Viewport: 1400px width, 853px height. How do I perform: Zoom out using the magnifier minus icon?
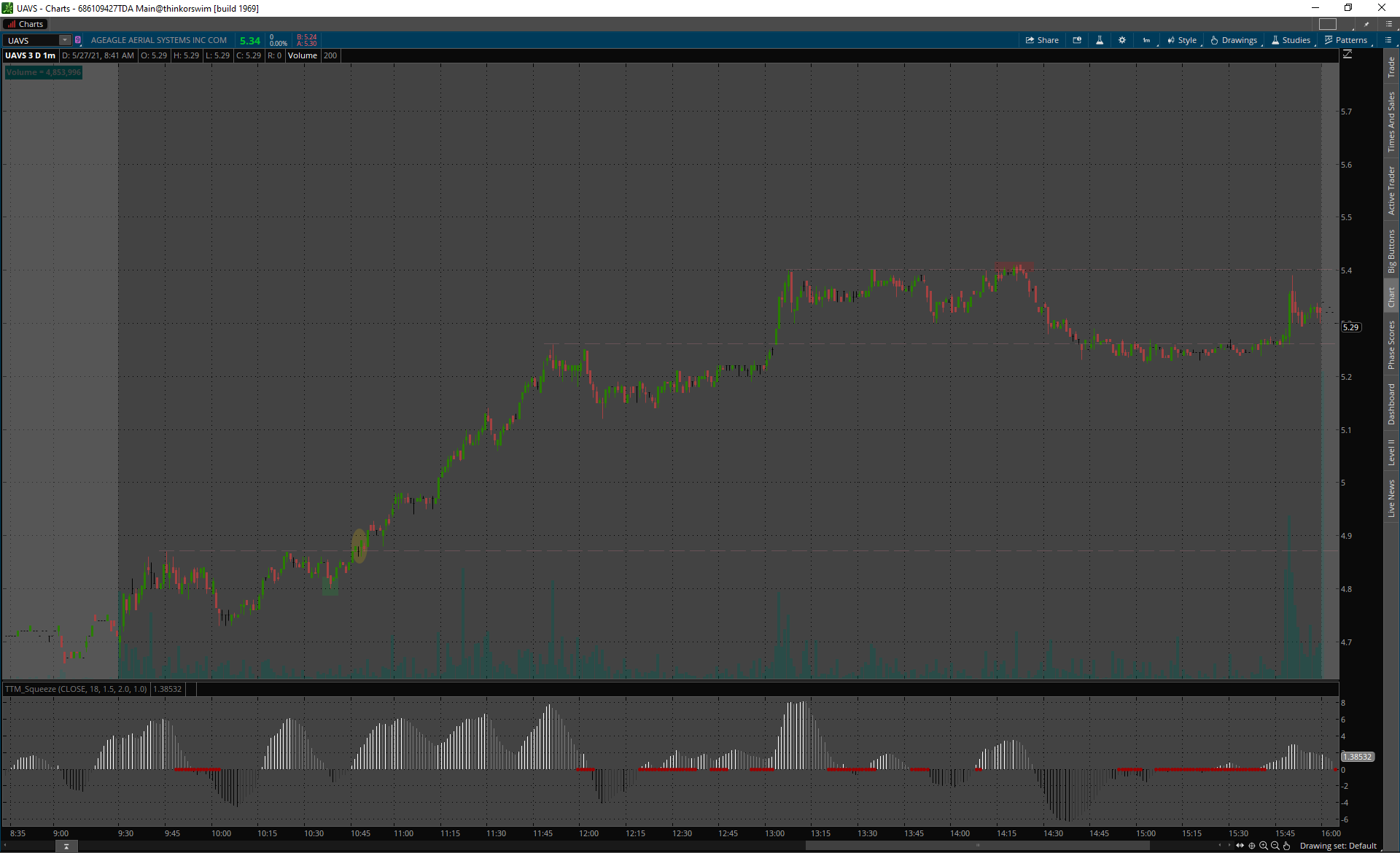1275,846
